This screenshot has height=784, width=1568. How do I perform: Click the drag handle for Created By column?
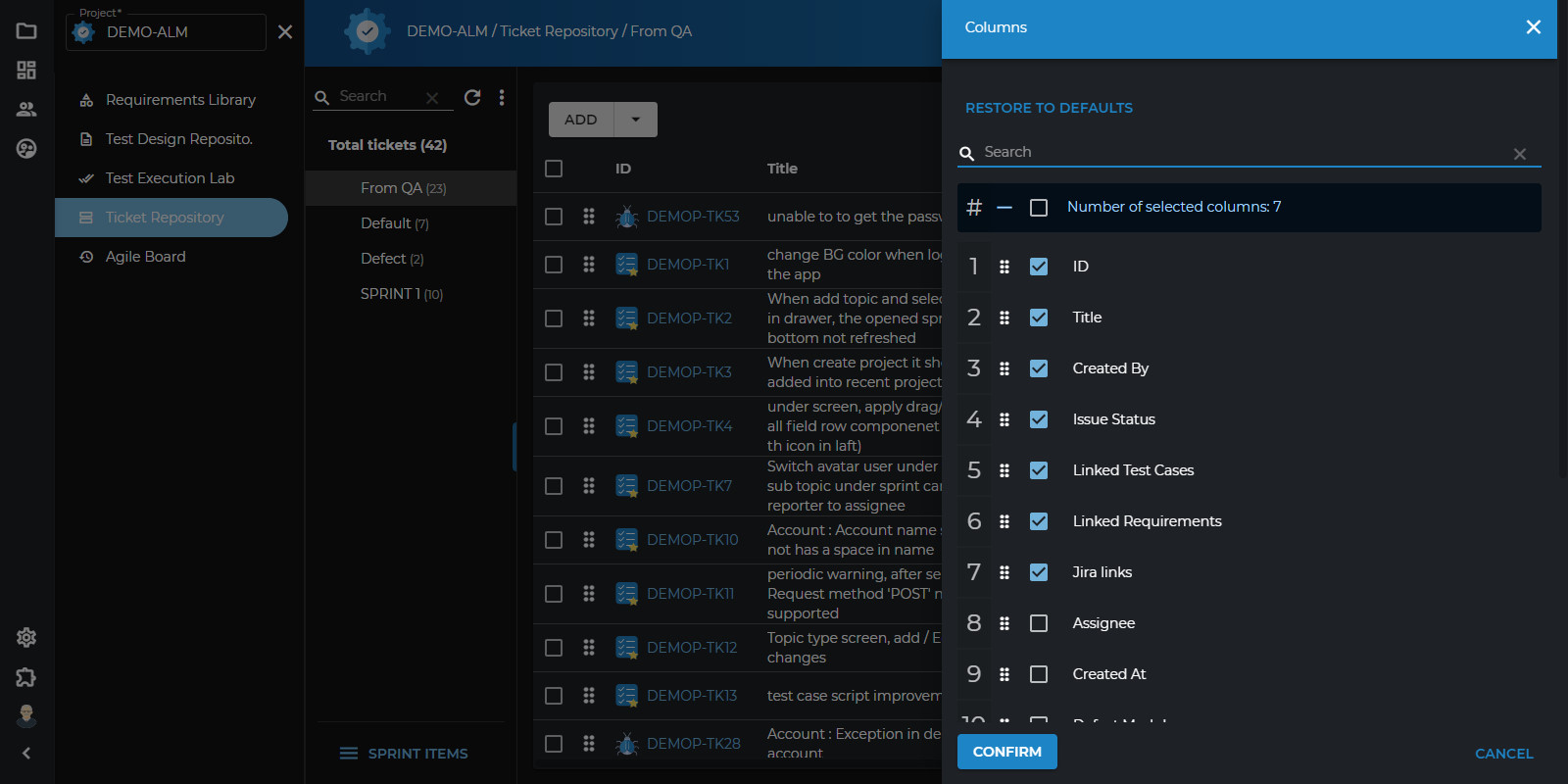click(1004, 368)
